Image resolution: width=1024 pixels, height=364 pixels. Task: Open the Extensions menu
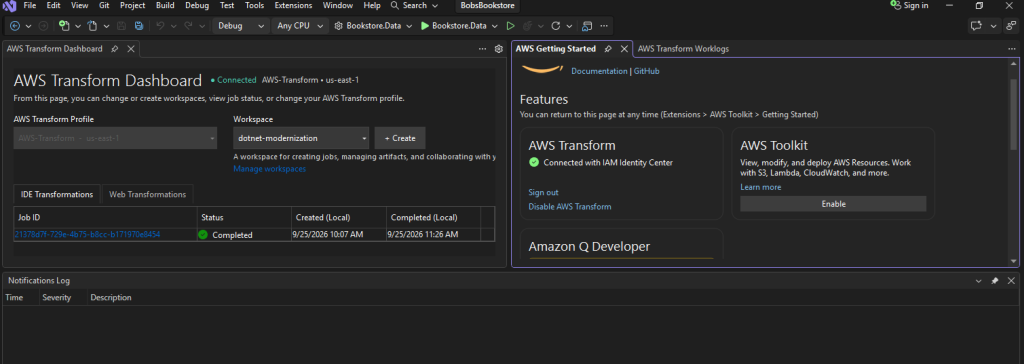tap(293, 5)
